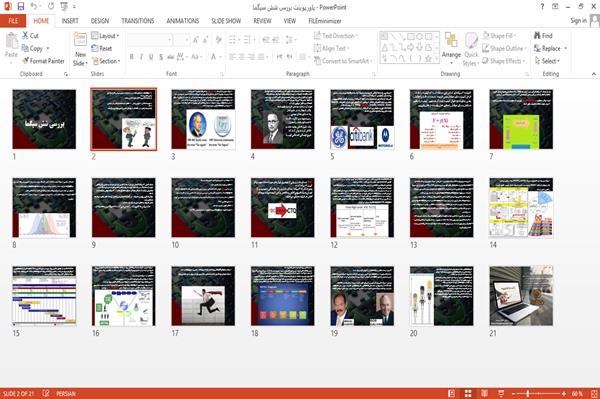Screen dimensions: 600x399
Task: Click the Undo arrow icon
Action: [34, 7]
